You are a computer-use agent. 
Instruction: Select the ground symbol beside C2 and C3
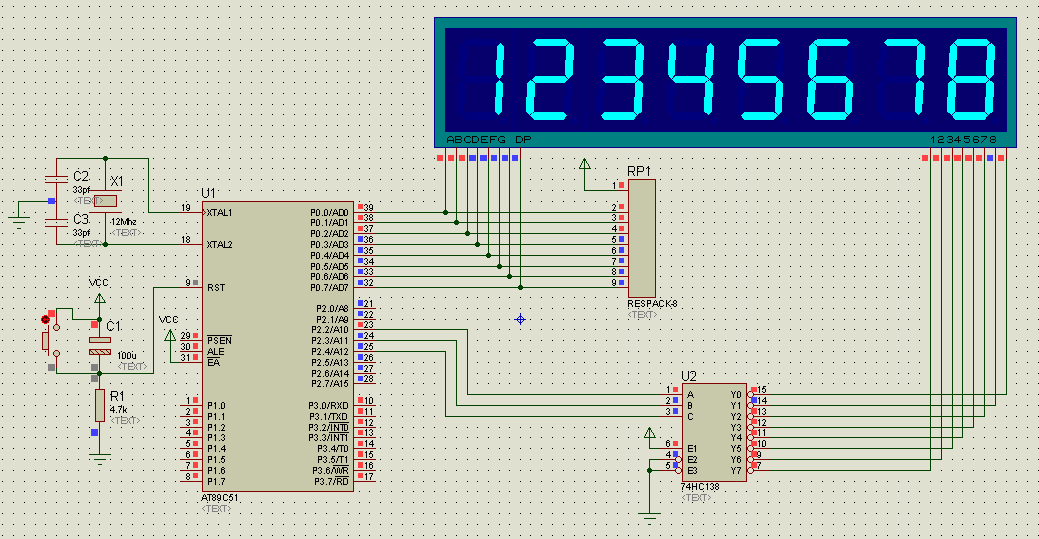18,222
